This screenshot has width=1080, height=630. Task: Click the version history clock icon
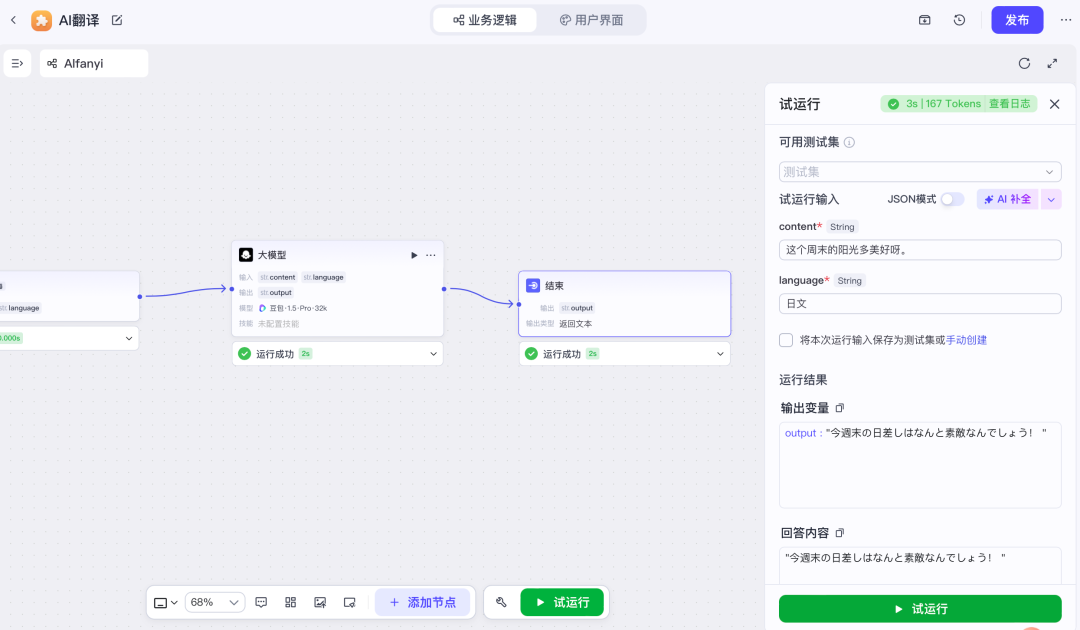coord(959,20)
